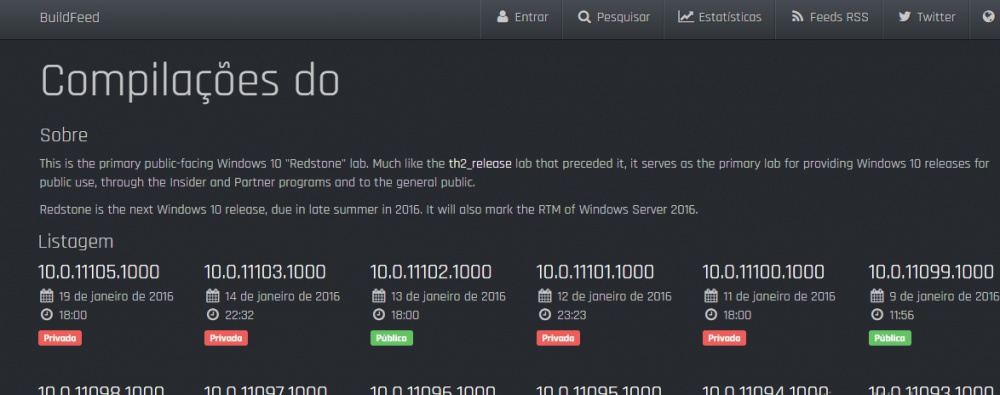Click the date text 11 de janeiro de 2016
The width and height of the screenshot is (1000, 395).
pyautogui.click(x=779, y=297)
